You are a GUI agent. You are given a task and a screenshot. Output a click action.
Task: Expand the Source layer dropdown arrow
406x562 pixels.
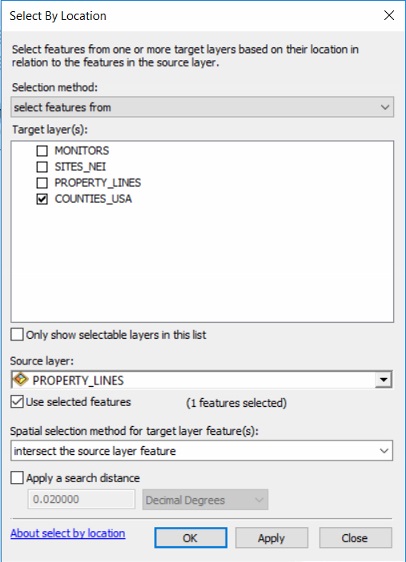point(383,380)
